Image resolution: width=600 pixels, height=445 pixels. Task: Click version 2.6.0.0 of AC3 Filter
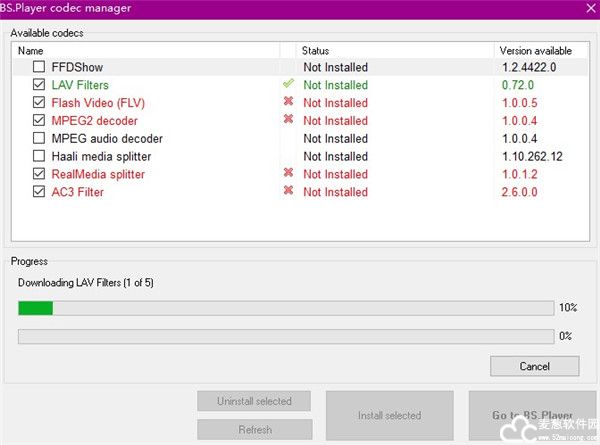(520, 192)
